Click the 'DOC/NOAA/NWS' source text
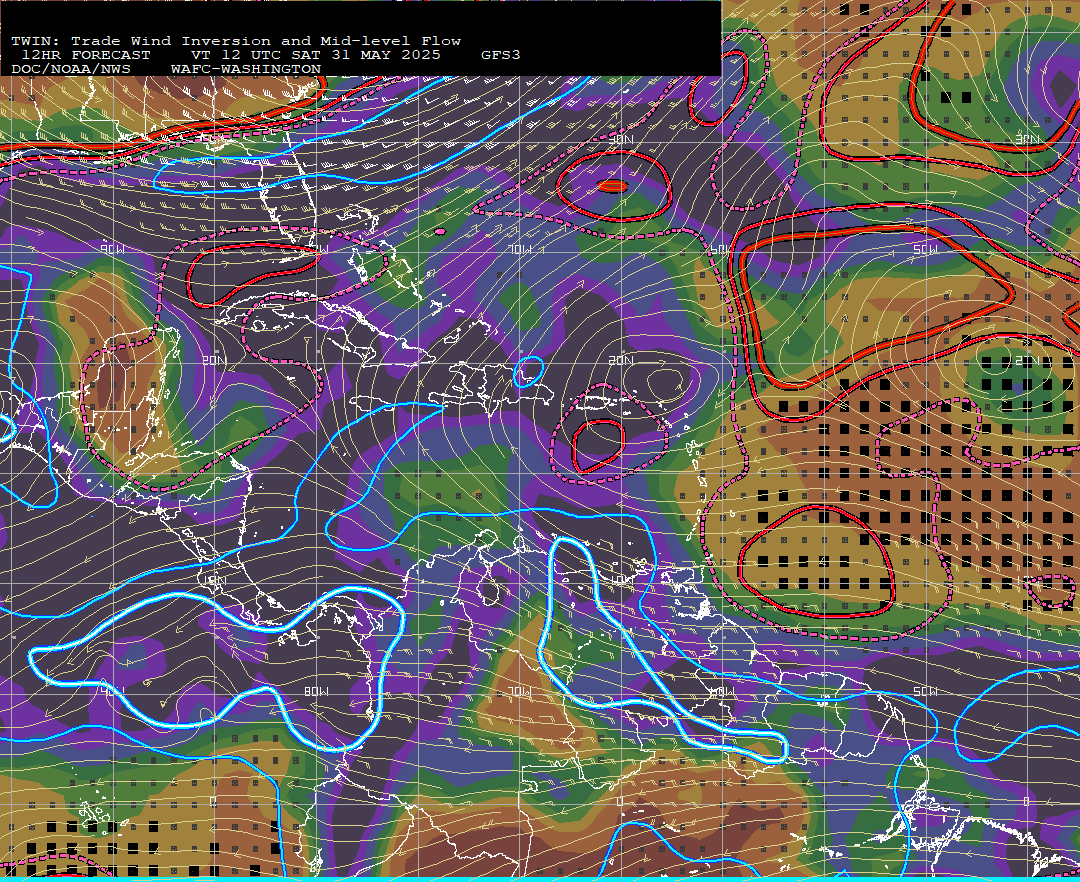The image size is (1080, 882). click(x=71, y=69)
